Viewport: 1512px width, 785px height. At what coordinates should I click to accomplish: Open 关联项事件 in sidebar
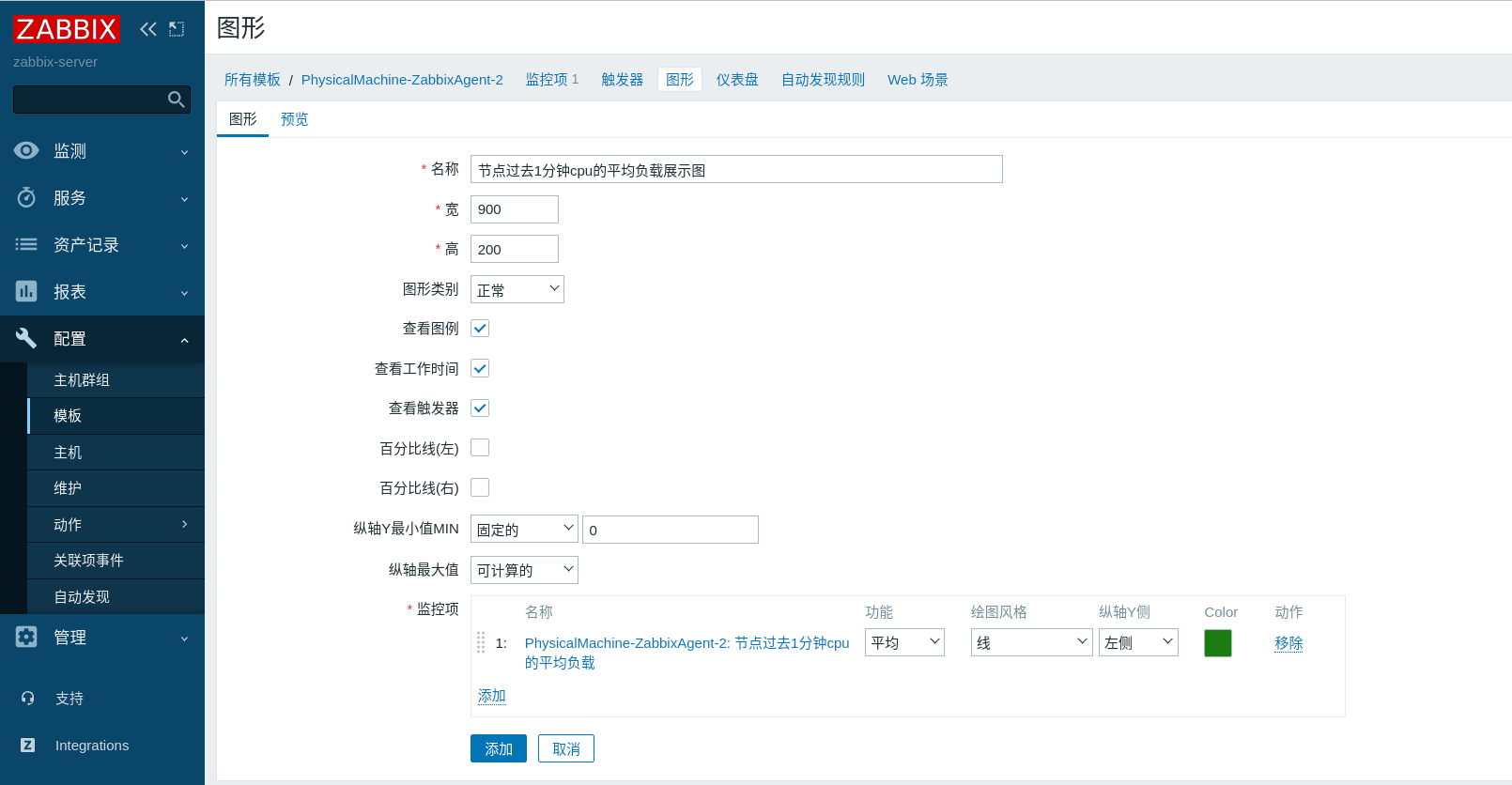click(x=116, y=561)
